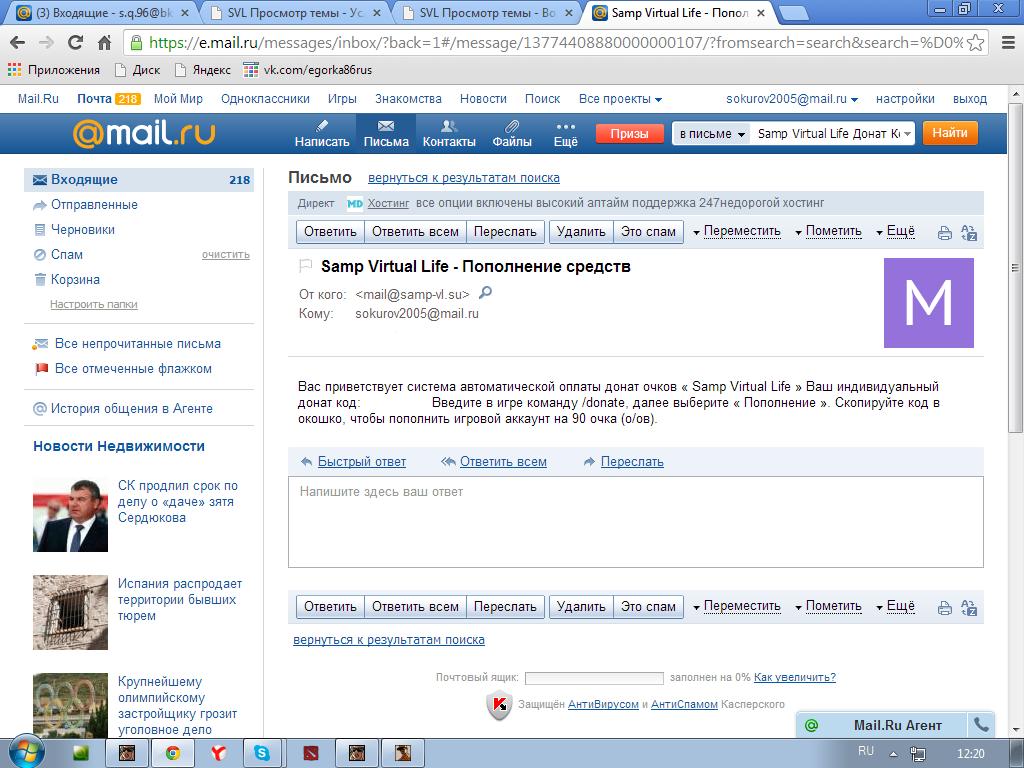Search sender via magnifier icon
Screen dimensions: 1024x768
[x=485, y=293]
